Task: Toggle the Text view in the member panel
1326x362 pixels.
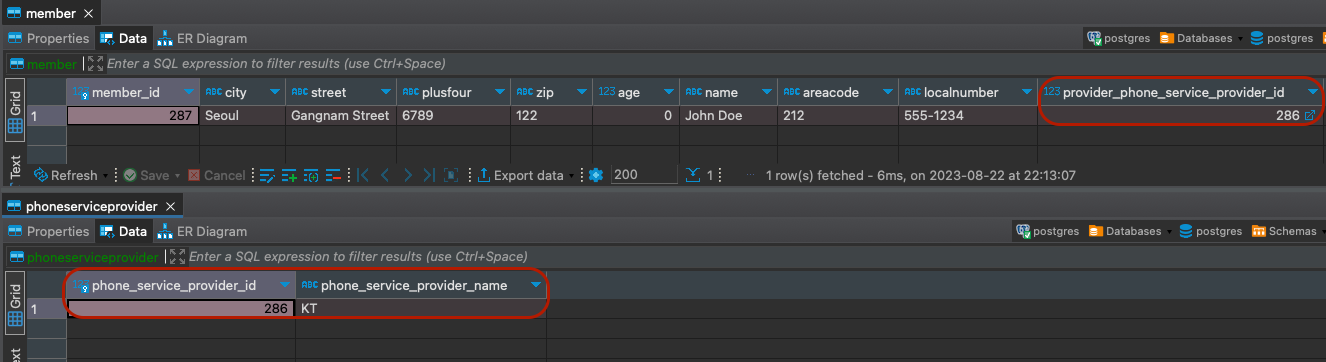Action: pyautogui.click(x=15, y=167)
